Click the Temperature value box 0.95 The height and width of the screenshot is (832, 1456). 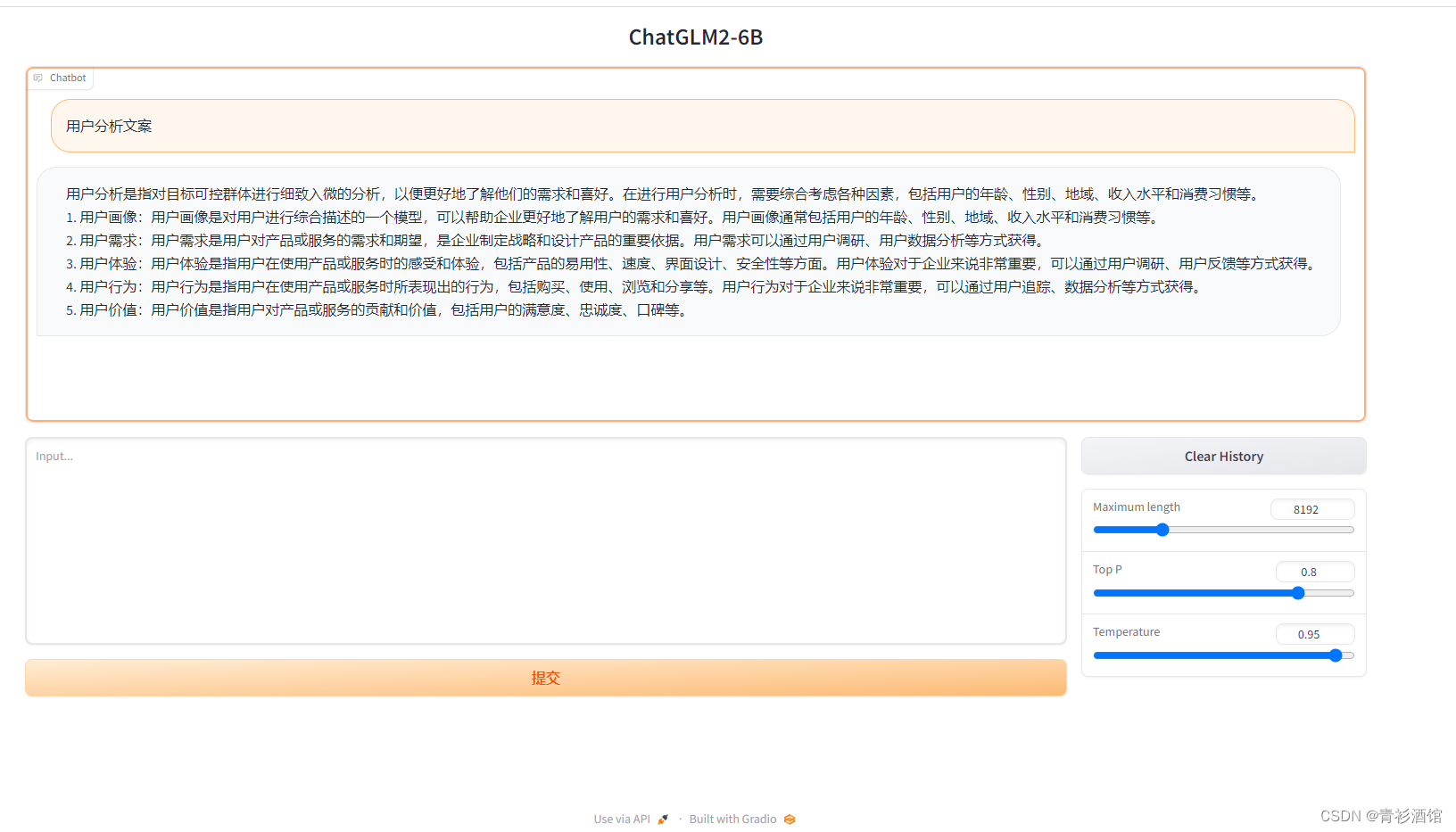click(x=1315, y=634)
